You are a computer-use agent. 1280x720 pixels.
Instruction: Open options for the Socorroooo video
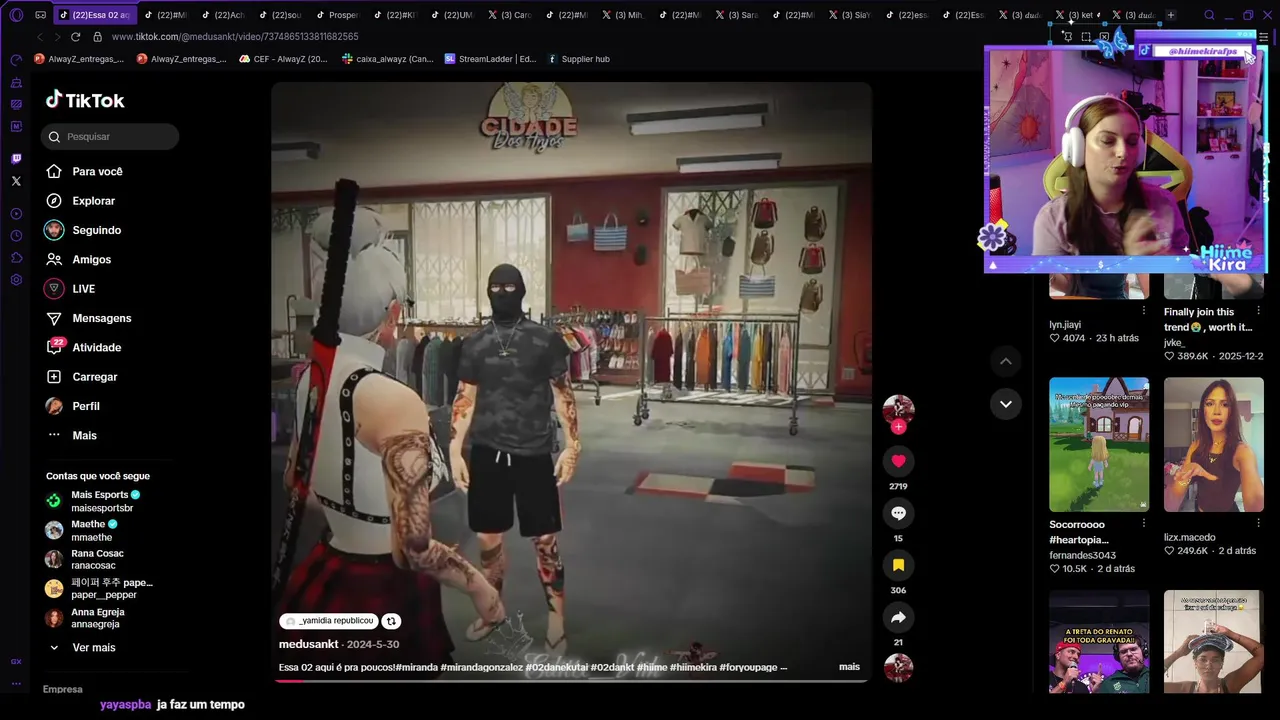coord(1144,523)
